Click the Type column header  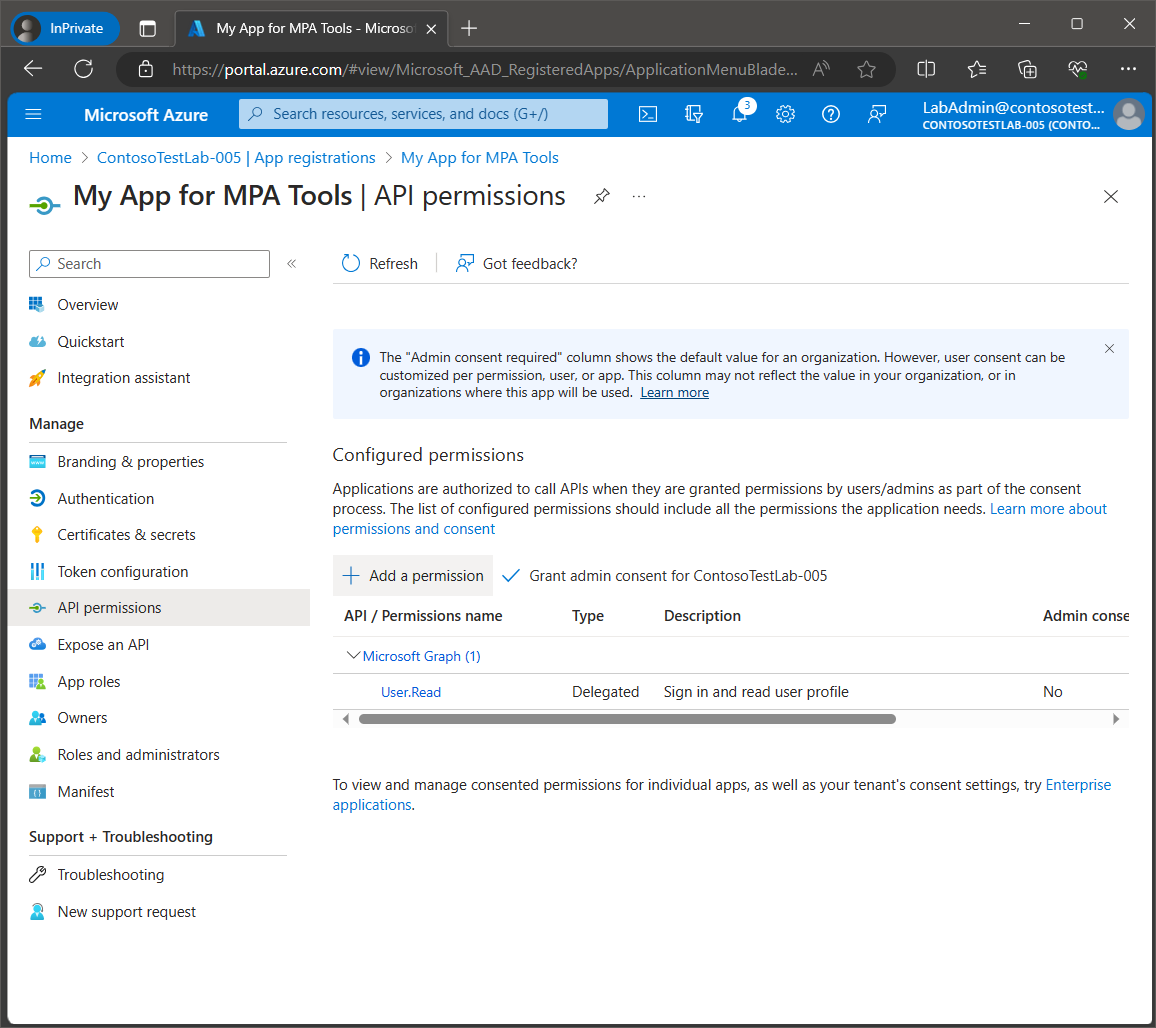pos(588,616)
